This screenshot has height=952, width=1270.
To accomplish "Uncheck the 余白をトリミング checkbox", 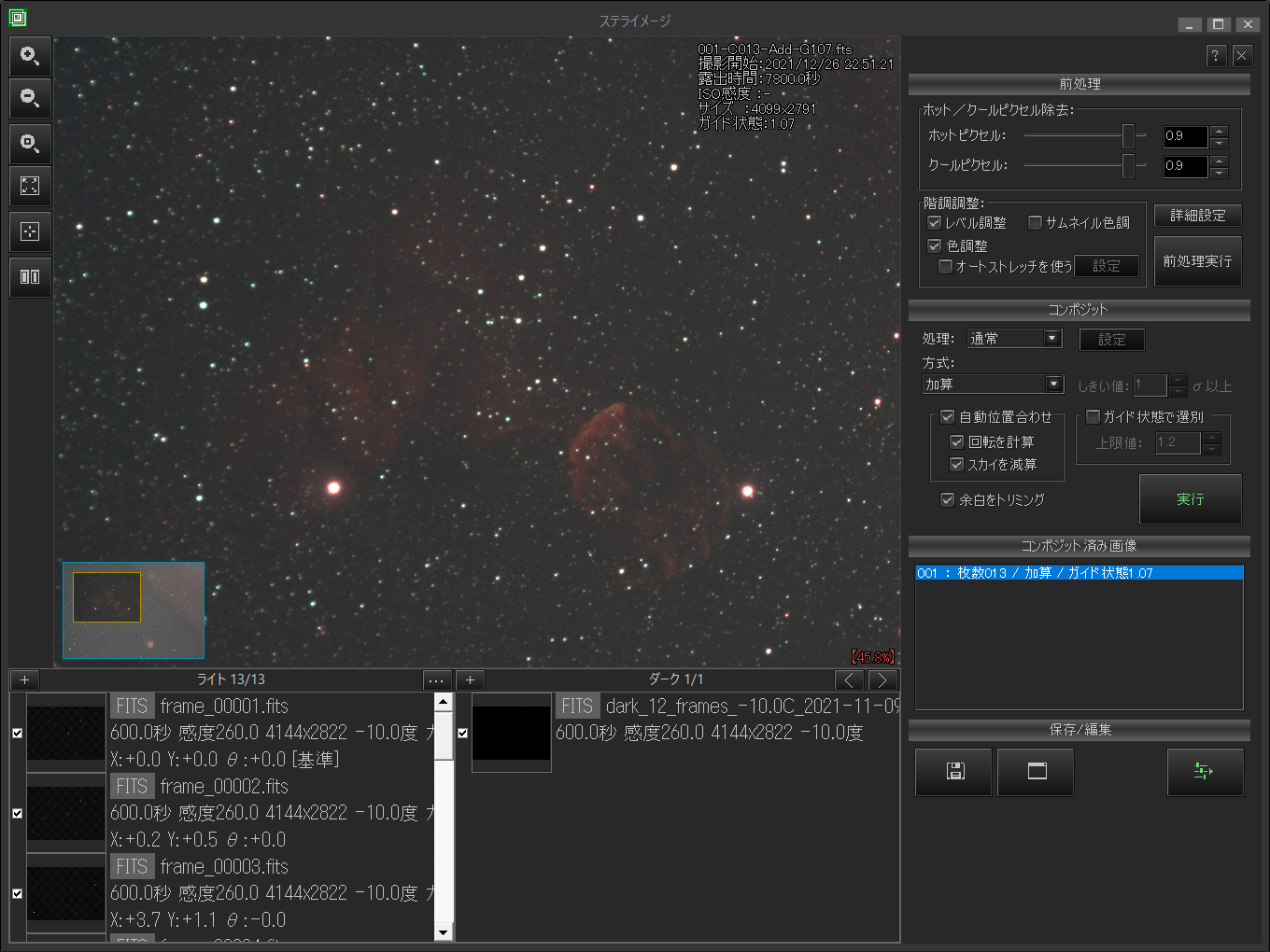I will (947, 500).
